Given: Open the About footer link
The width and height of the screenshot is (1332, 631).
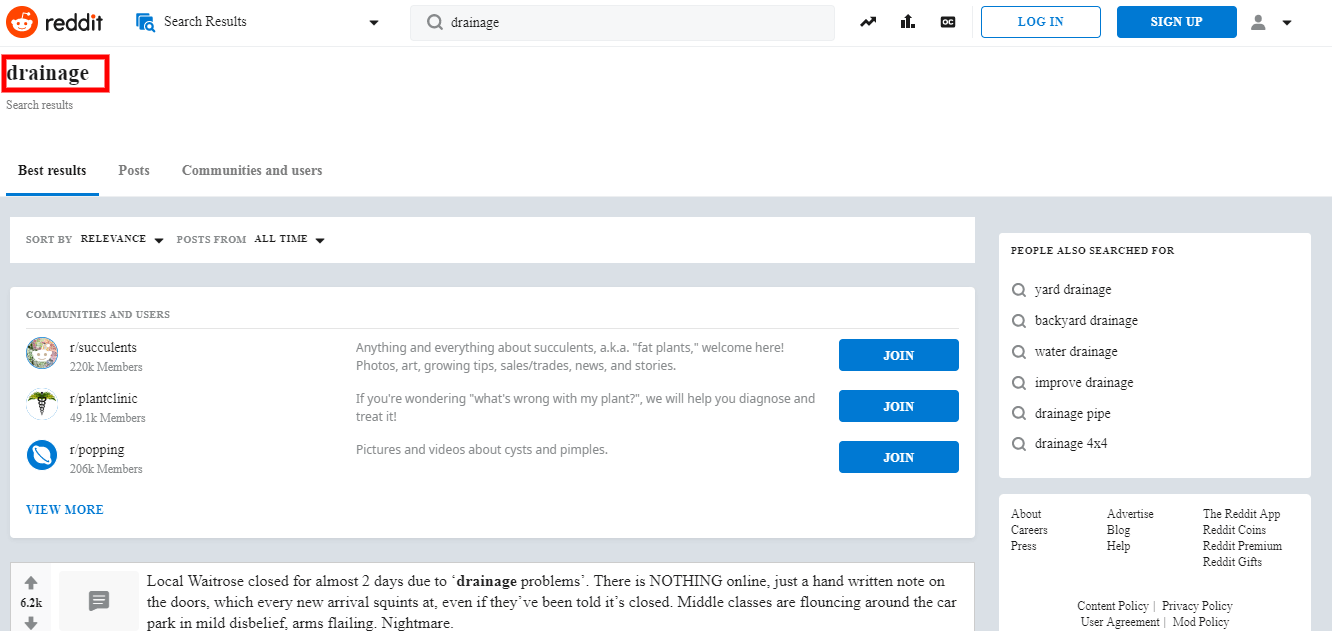Looking at the screenshot, I should pos(1026,514).
